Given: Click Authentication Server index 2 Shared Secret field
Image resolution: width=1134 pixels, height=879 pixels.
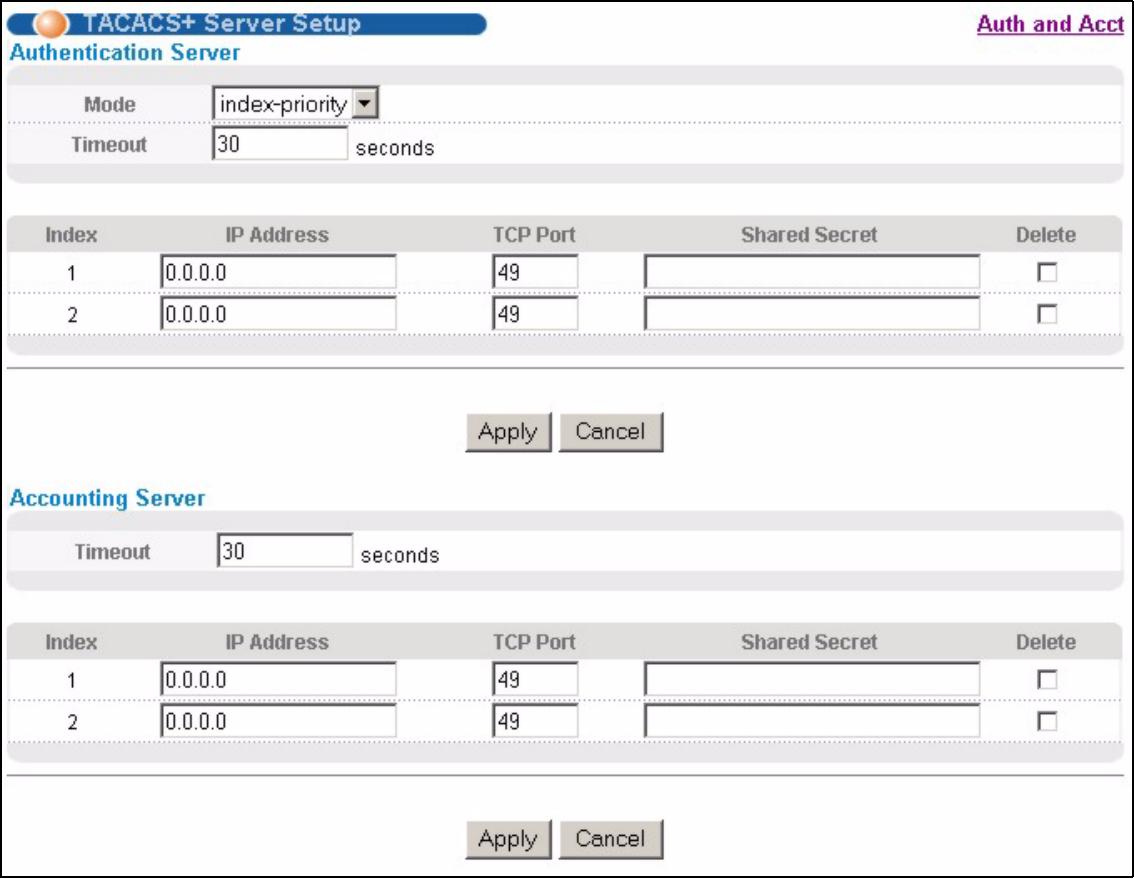Looking at the screenshot, I should [x=812, y=314].
